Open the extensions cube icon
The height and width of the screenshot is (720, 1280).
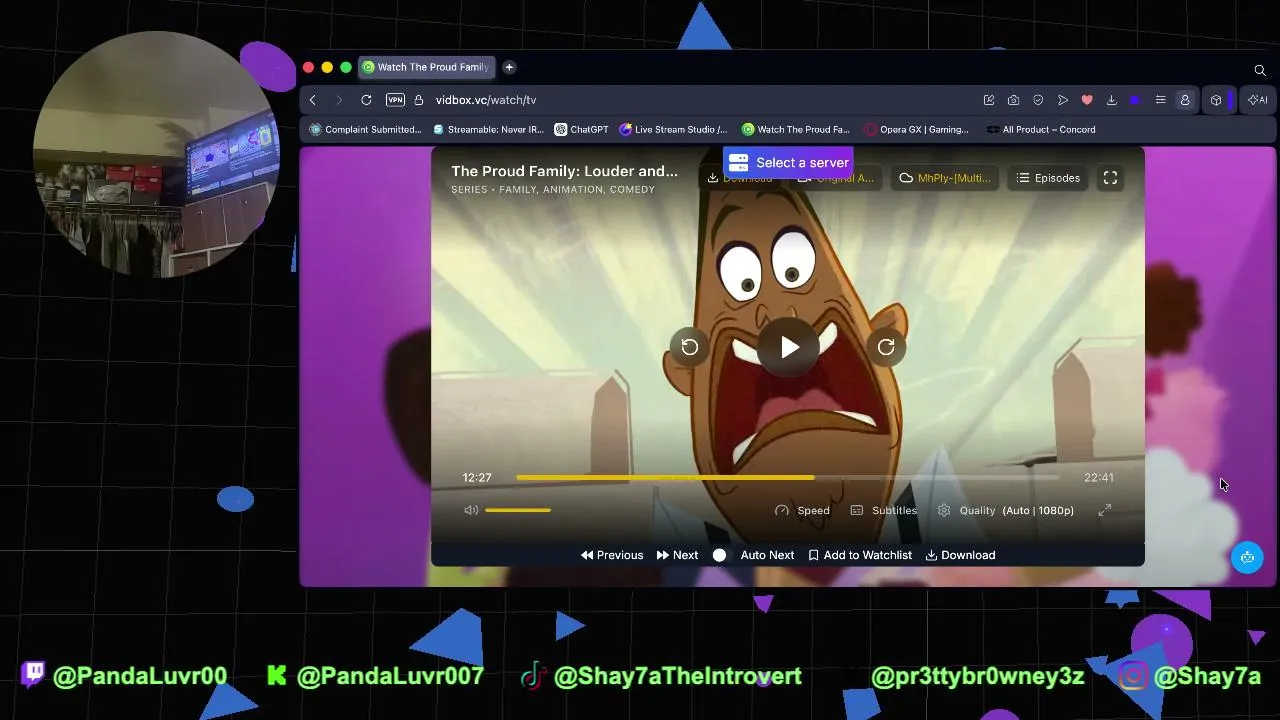point(1216,100)
